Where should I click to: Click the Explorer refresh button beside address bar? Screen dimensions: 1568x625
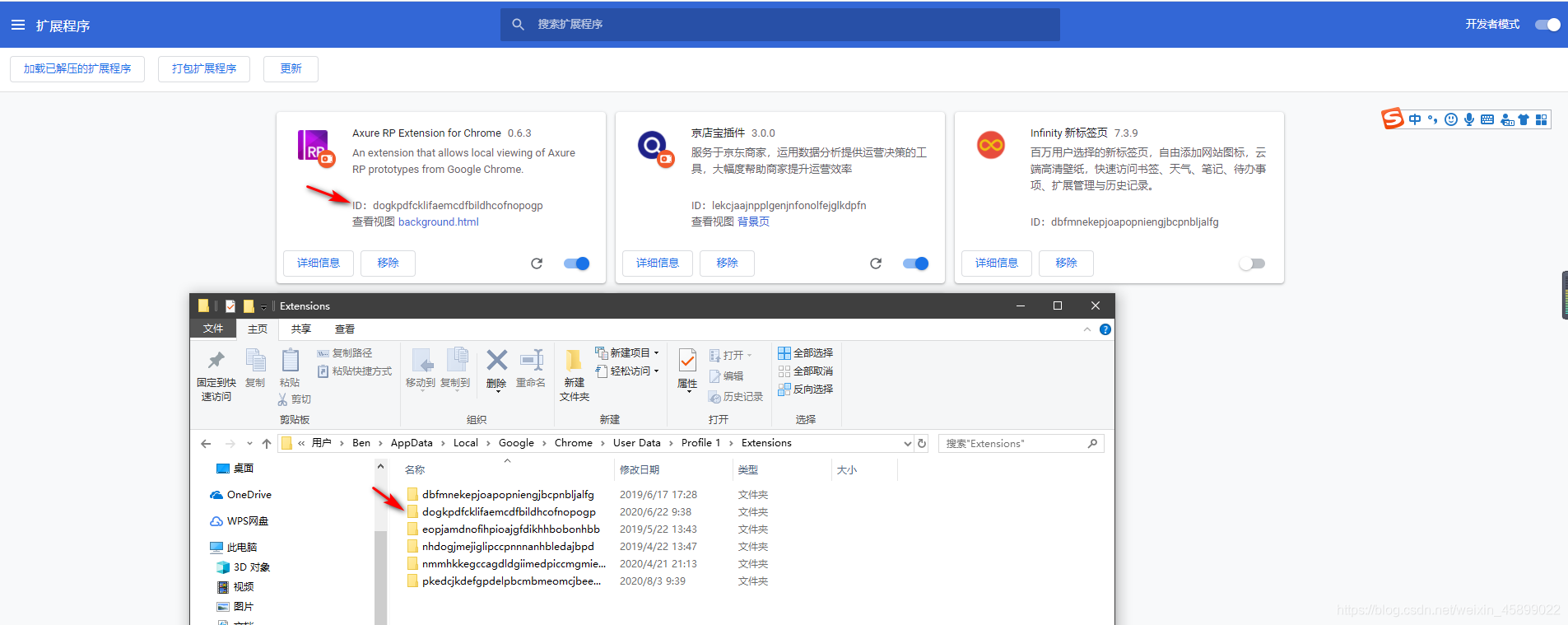(x=922, y=443)
